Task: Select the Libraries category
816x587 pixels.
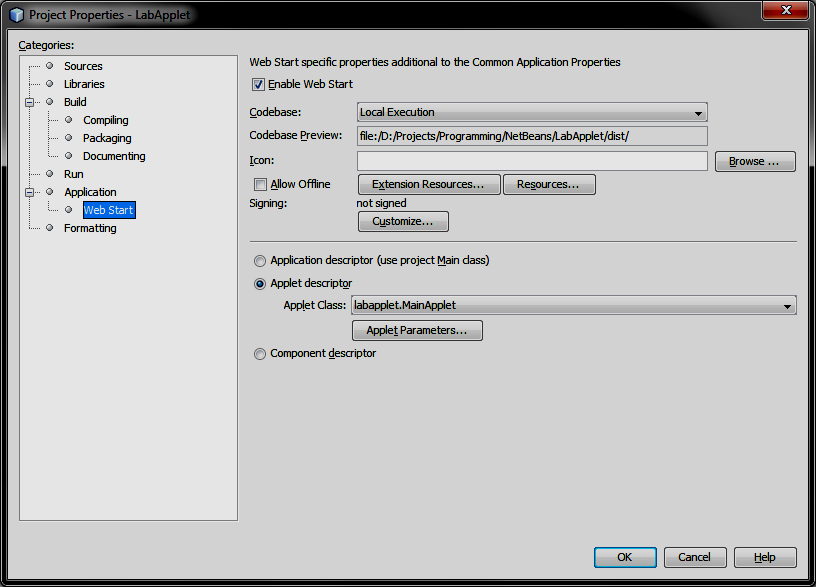Action: tap(84, 84)
